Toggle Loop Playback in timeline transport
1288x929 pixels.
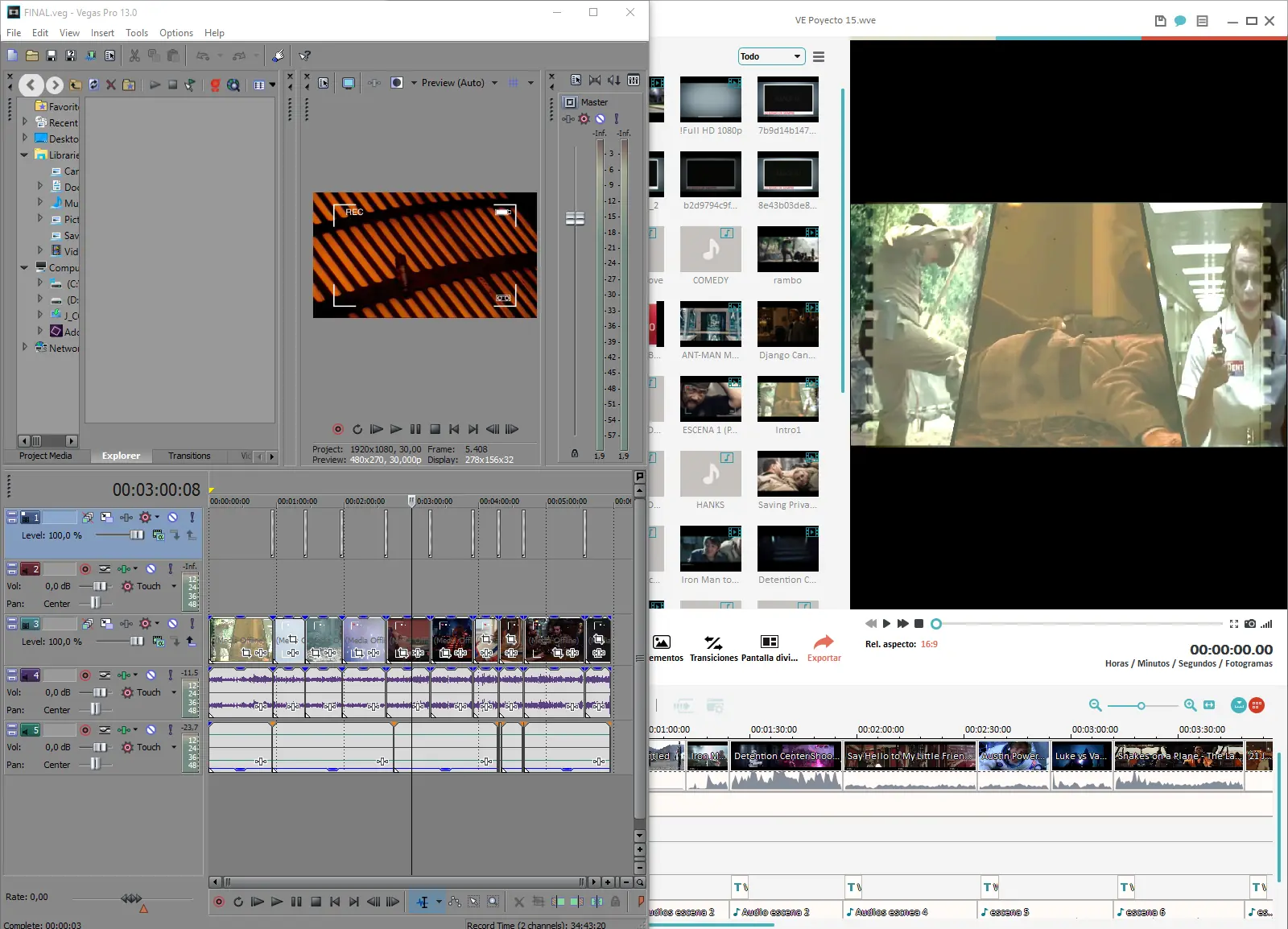click(x=238, y=902)
